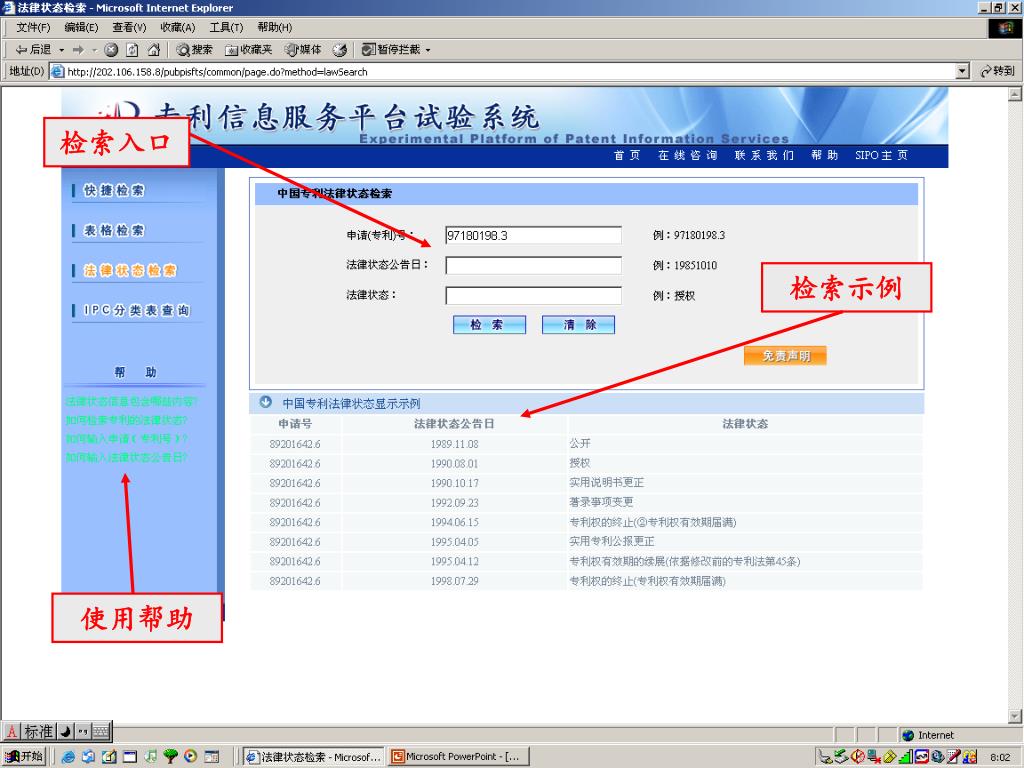Click the IME 标准 mode indicator

38,731
